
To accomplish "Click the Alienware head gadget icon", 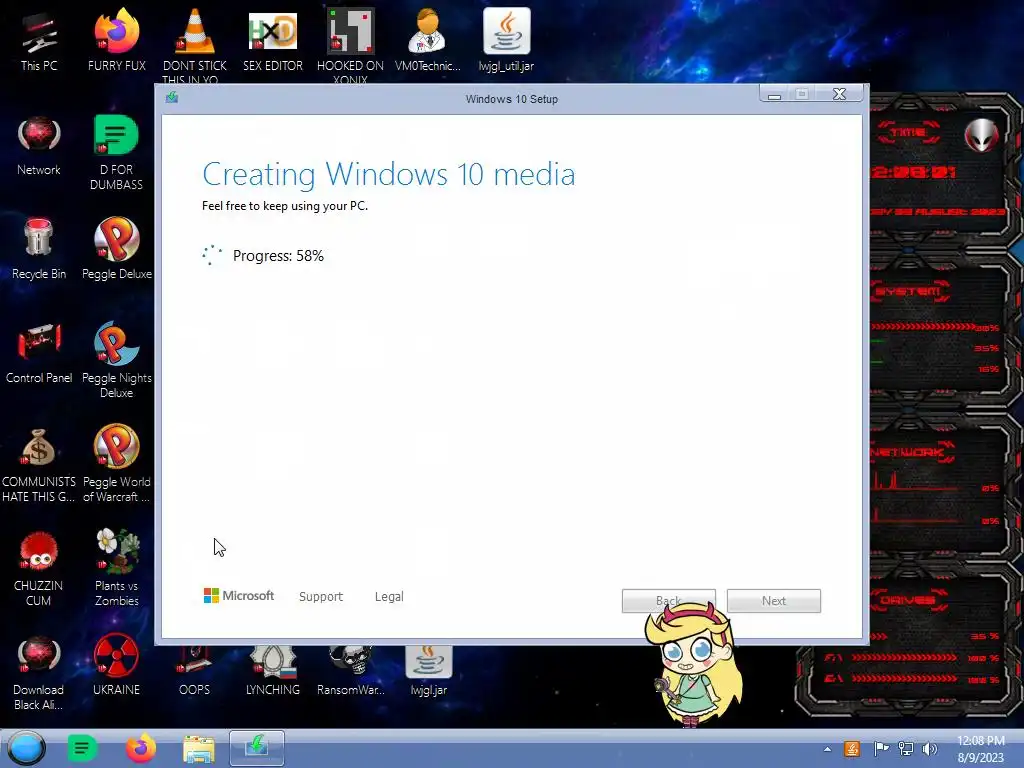I will point(982,135).
